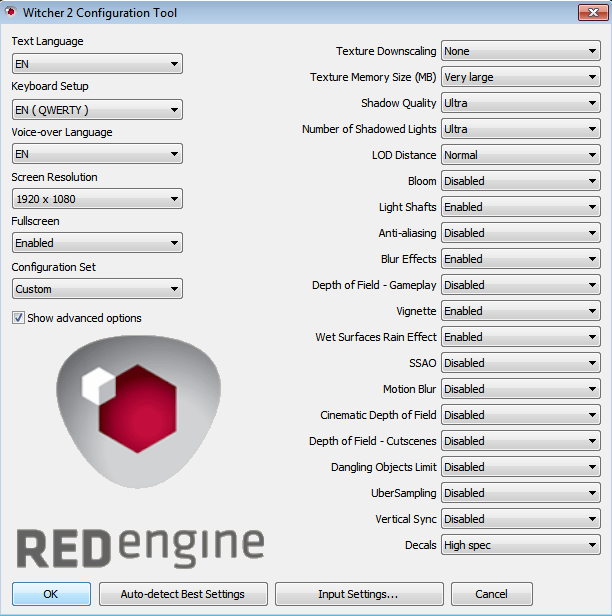Screen dimensions: 612x616
Task: Open the Number of Shadowed Lights dropdown
Action: click(521, 129)
